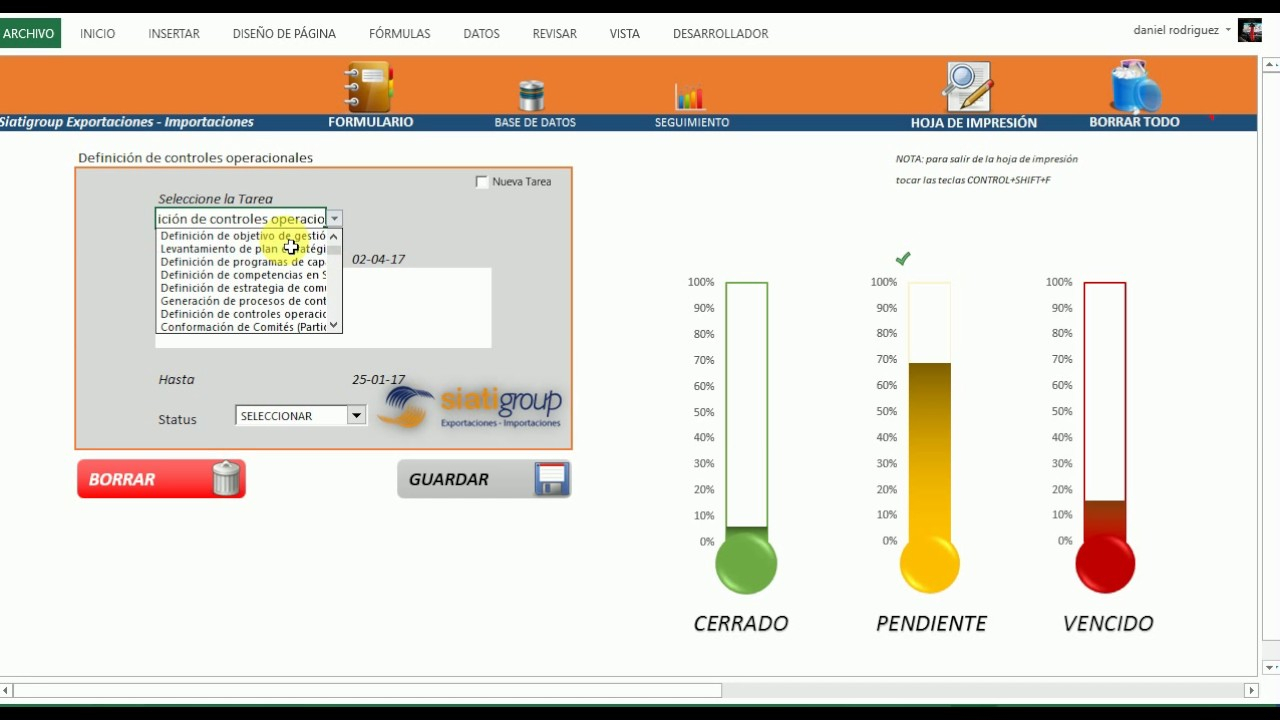The image size is (1280, 720).
Task: Click the task list scroll up arrow
Action: (x=334, y=237)
